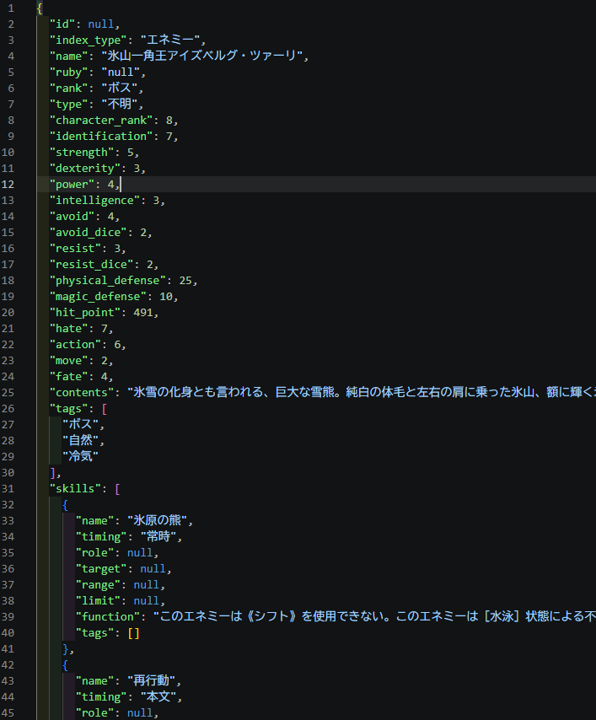This screenshot has width=596, height=720.
Task: Click the closing brace on line 41
Action: coord(65,649)
